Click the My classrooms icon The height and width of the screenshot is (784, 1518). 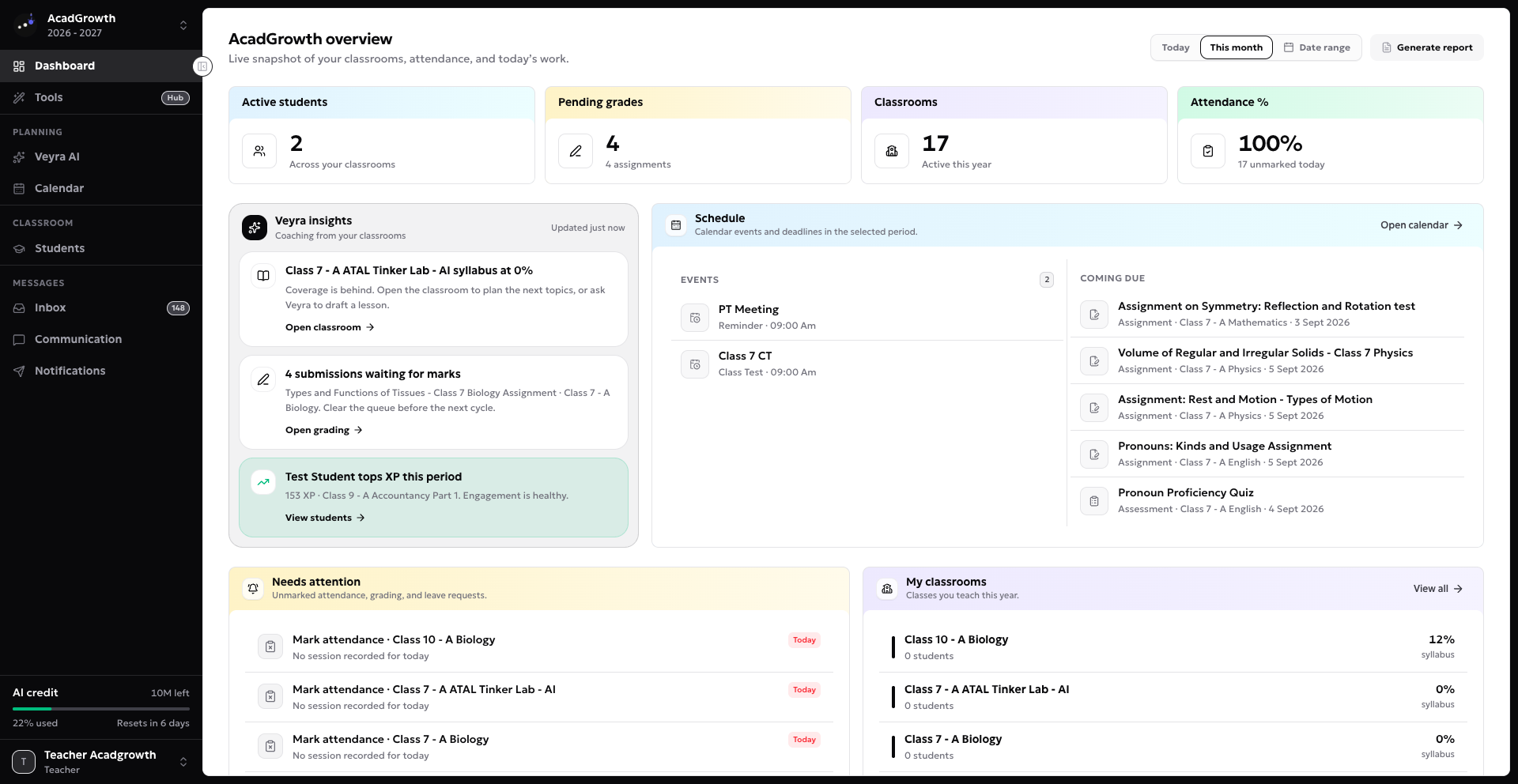pos(887,589)
